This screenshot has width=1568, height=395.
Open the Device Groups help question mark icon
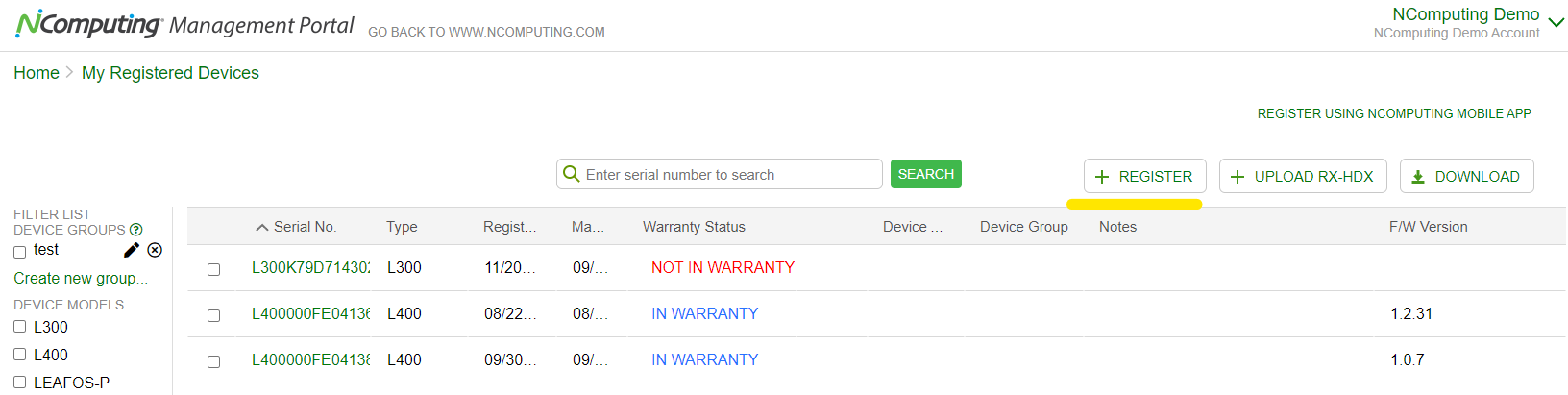pyautogui.click(x=136, y=230)
